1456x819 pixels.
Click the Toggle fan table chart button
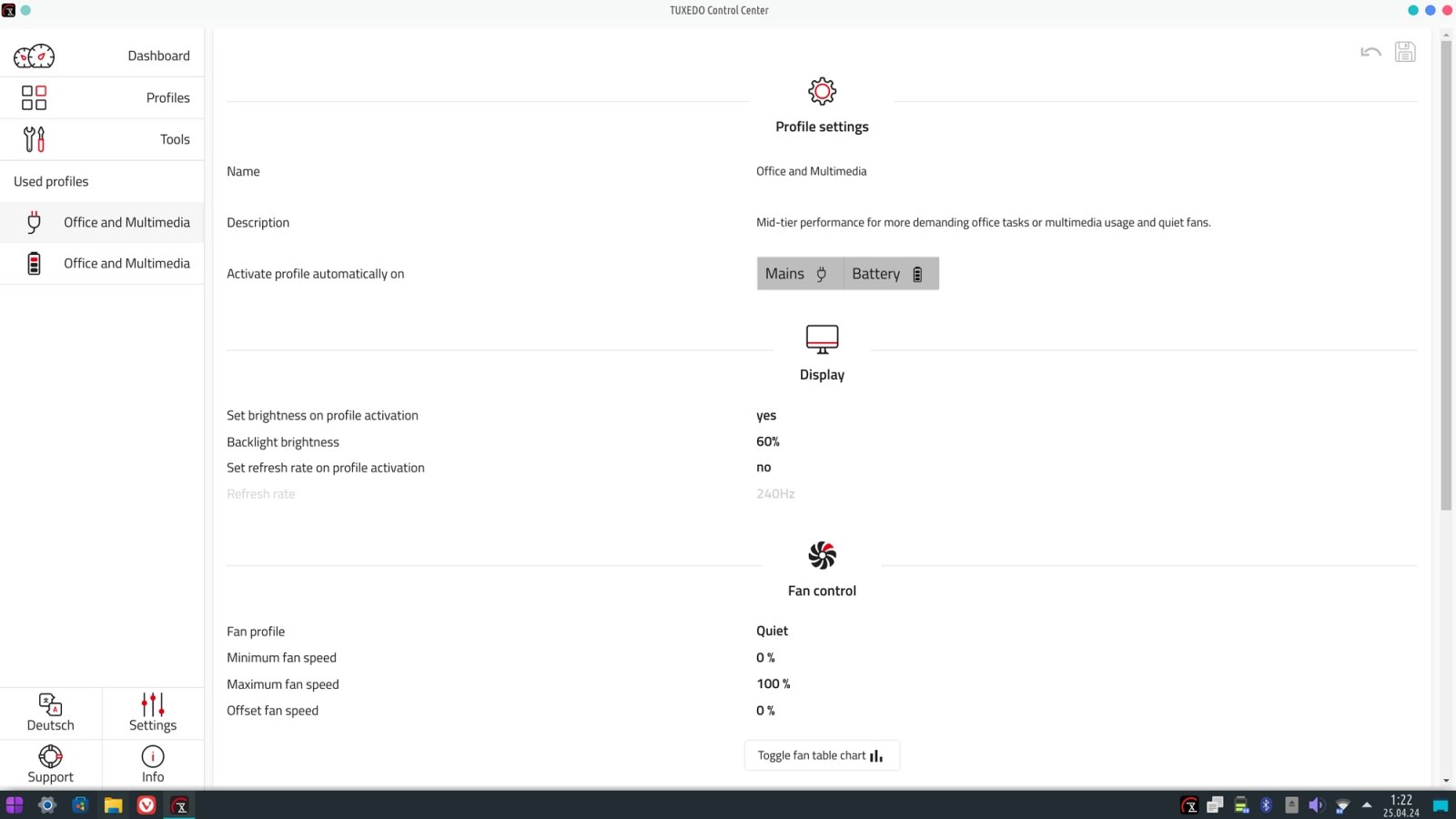click(822, 755)
